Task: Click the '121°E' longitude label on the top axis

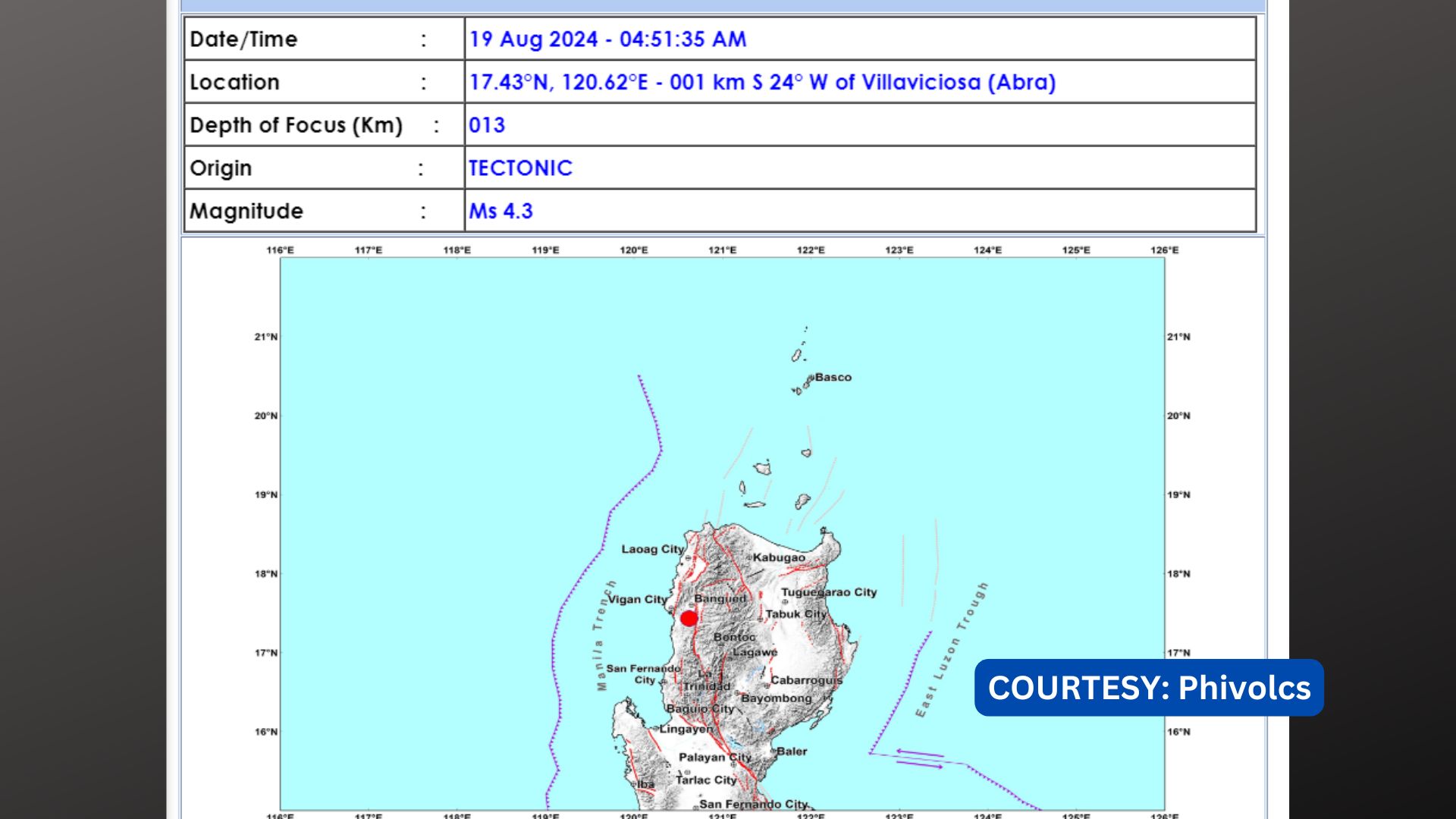Action: pos(722,250)
